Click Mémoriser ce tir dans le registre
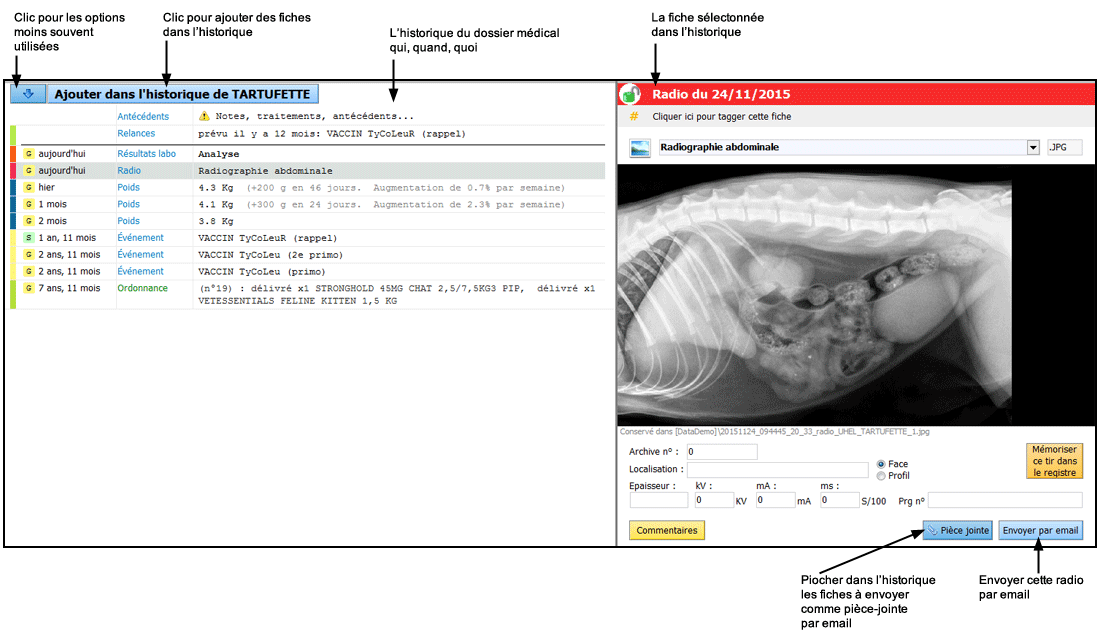1100x639 pixels. click(1054, 461)
